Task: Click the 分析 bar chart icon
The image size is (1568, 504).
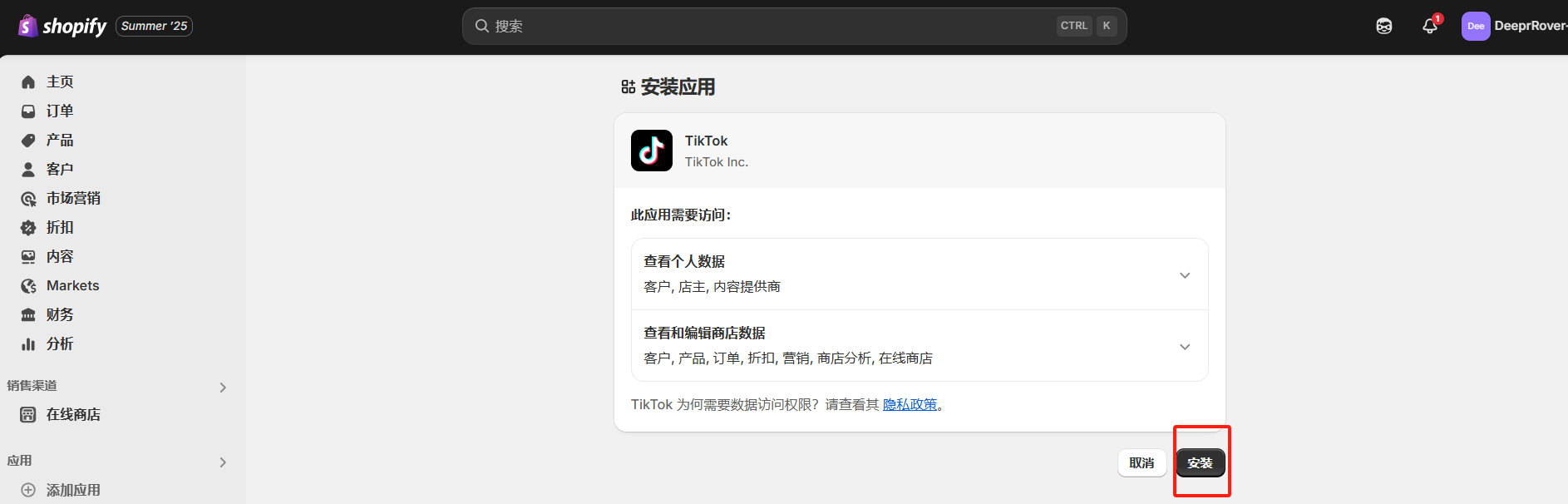Action: [x=28, y=343]
